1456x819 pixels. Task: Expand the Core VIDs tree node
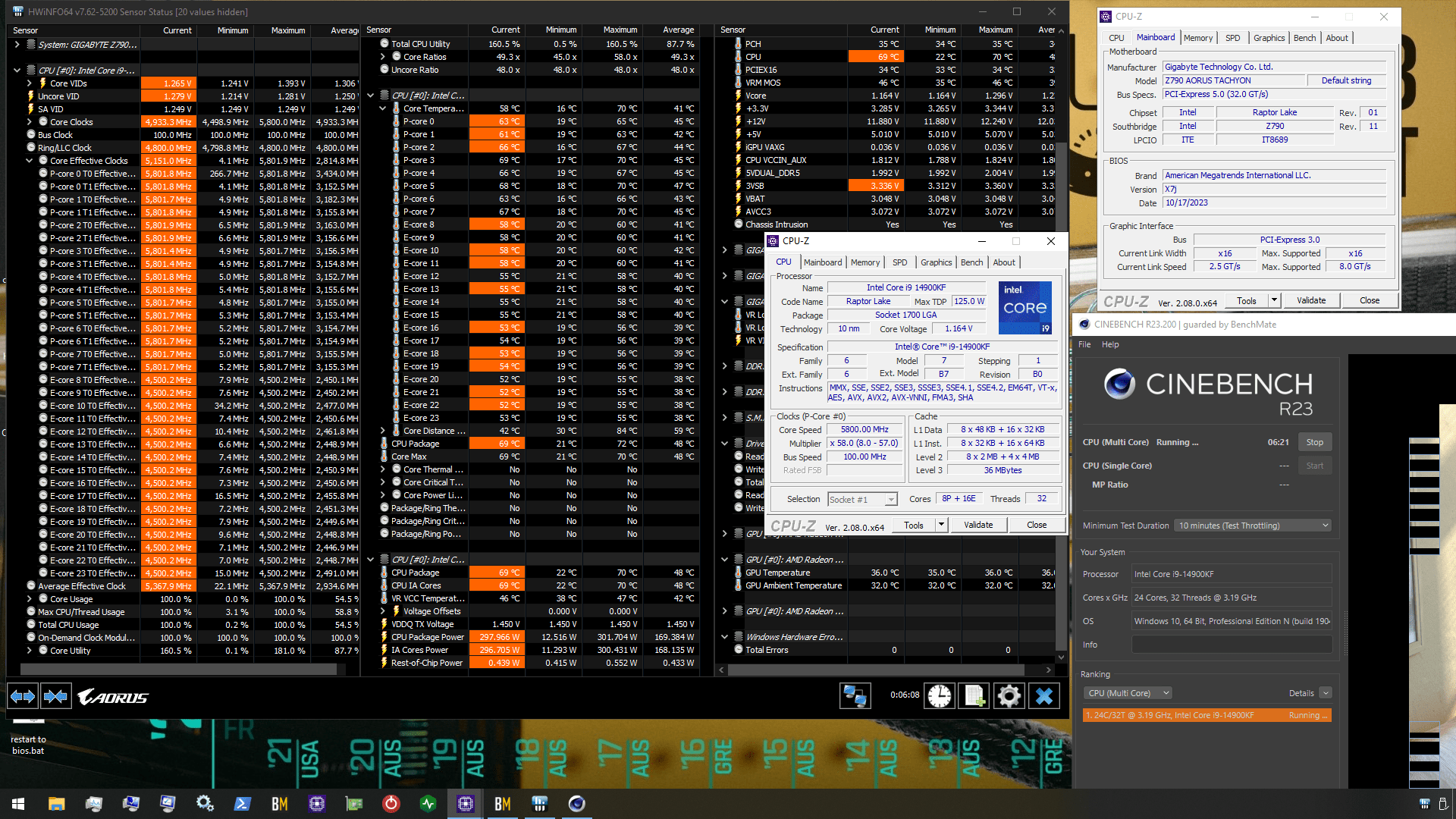click(30, 83)
